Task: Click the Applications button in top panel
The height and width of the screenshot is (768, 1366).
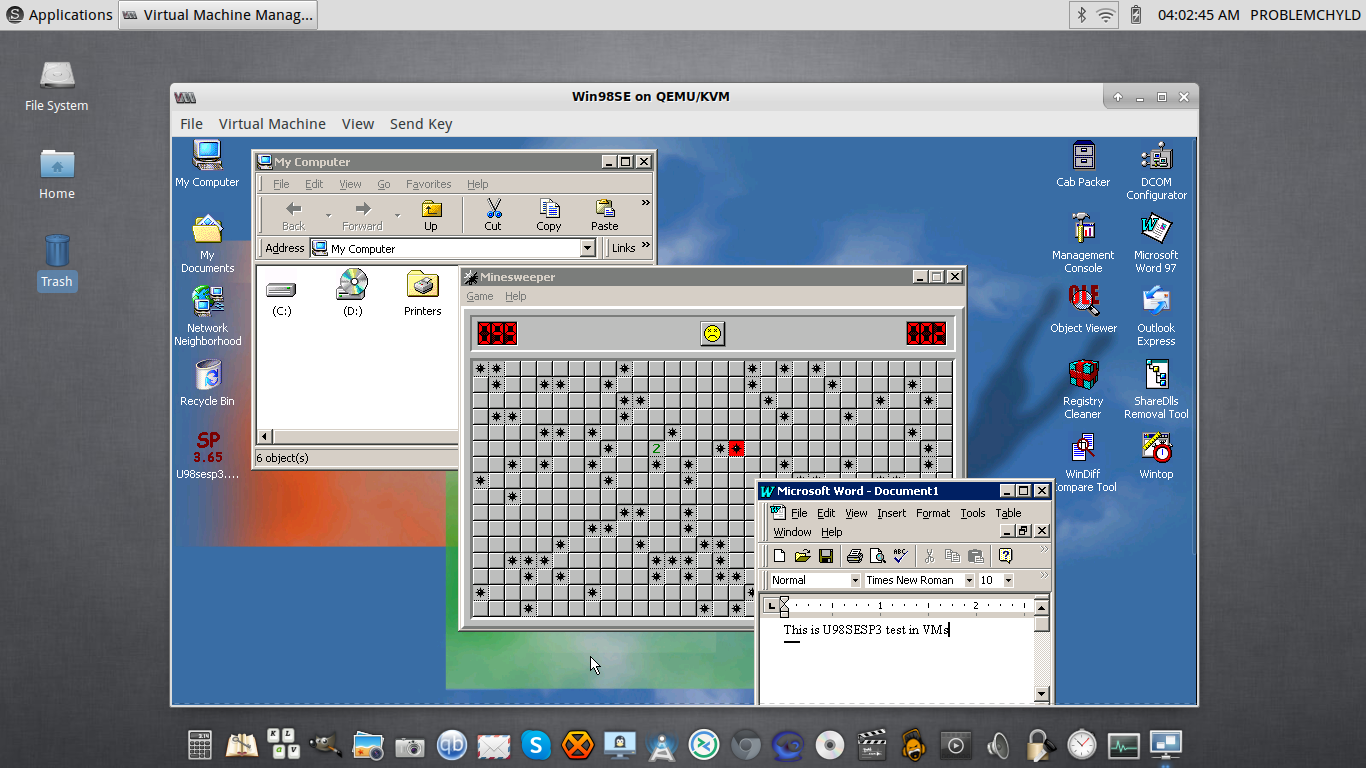Action: click(59, 15)
